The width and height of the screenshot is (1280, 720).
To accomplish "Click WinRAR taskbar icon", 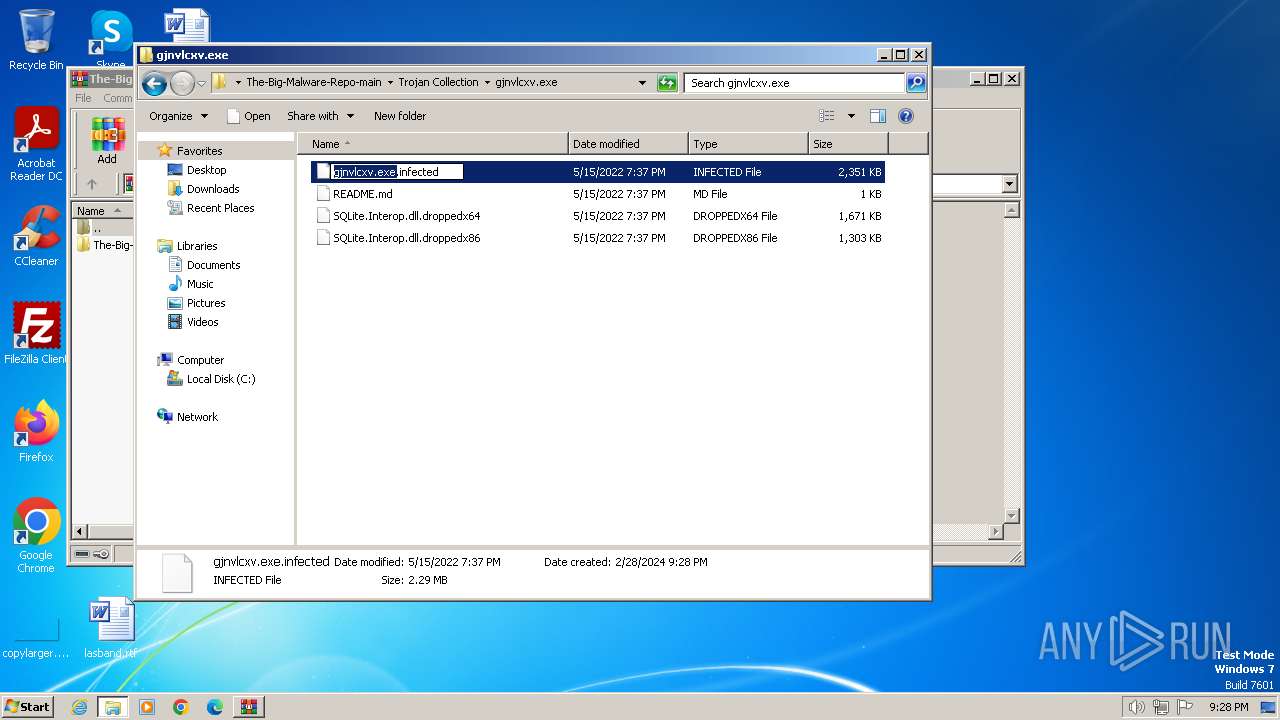I will tap(248, 707).
